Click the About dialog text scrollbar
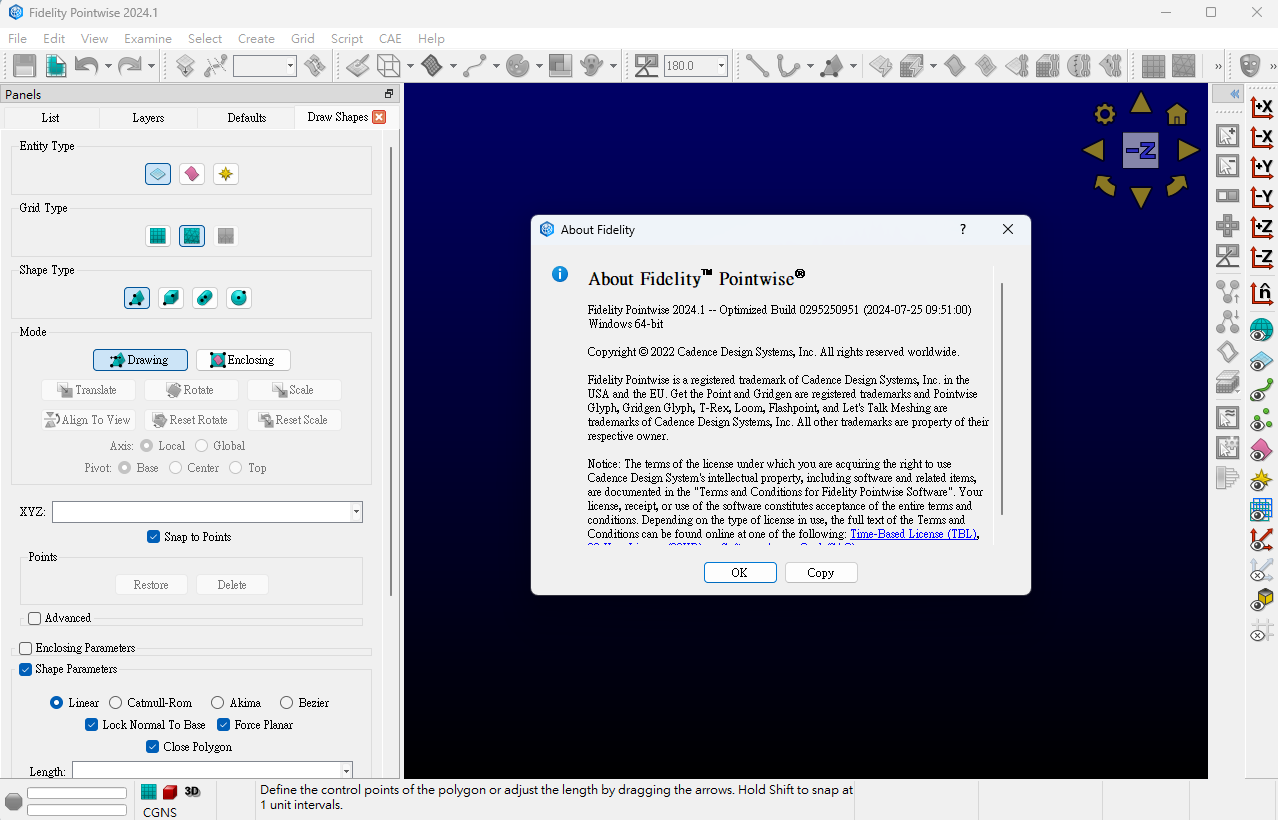This screenshot has height=820, width=1278. (1001, 398)
